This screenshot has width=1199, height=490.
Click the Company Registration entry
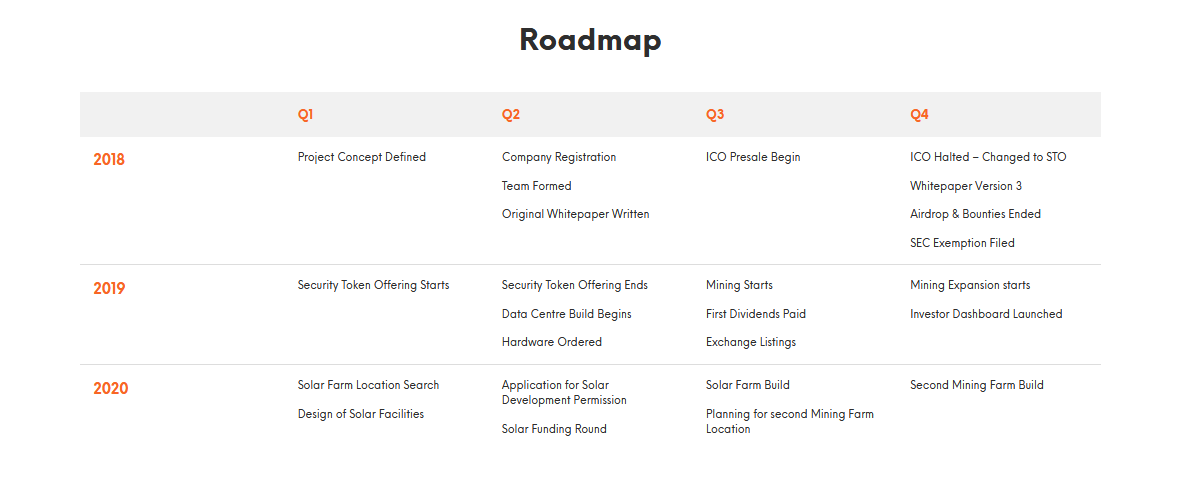pos(559,157)
